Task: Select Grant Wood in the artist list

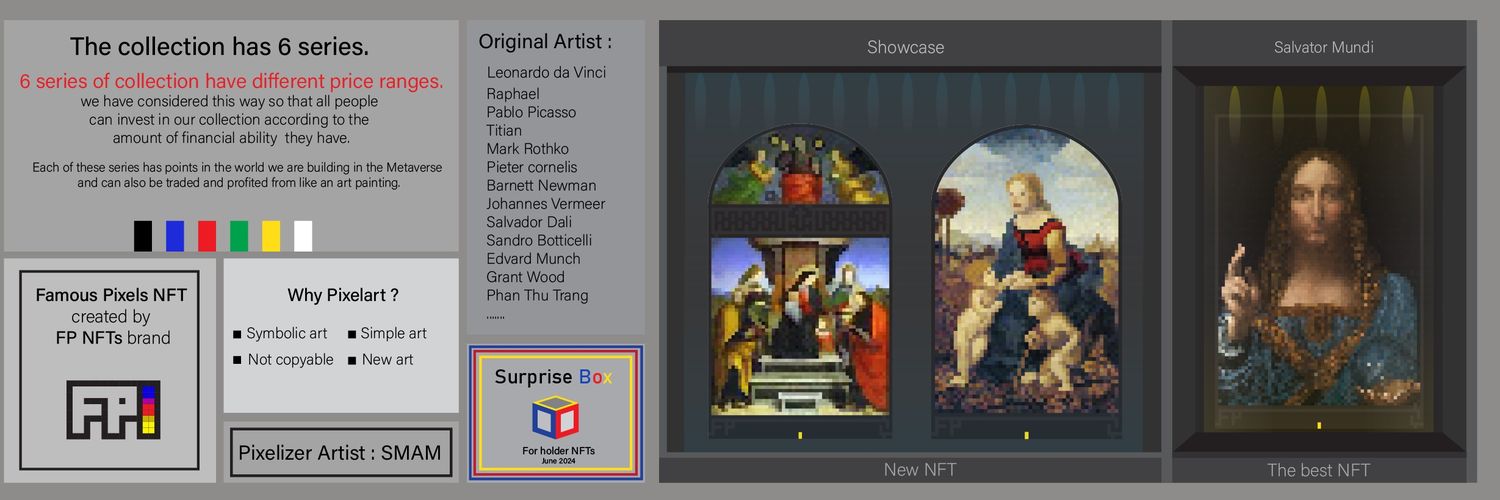Action: point(525,277)
